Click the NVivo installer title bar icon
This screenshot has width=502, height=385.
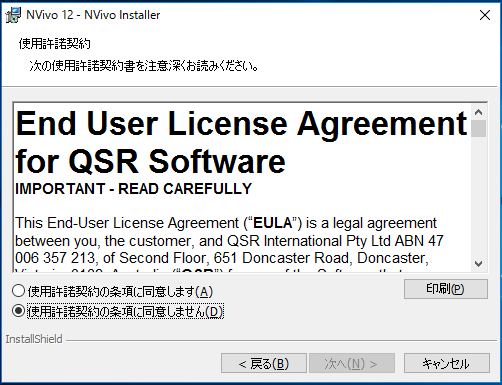13,15
